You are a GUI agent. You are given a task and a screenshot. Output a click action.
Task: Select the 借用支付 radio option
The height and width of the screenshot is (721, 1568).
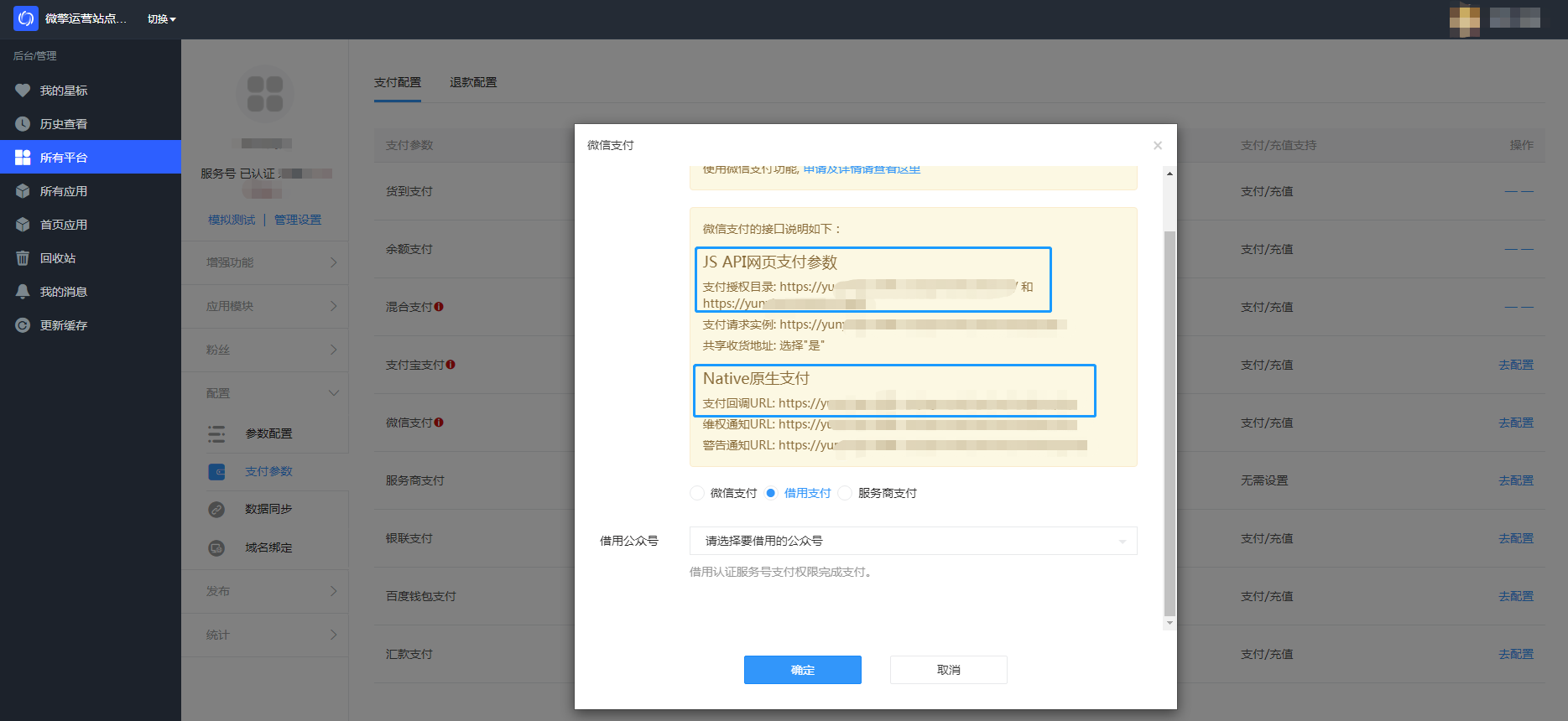[x=771, y=493]
